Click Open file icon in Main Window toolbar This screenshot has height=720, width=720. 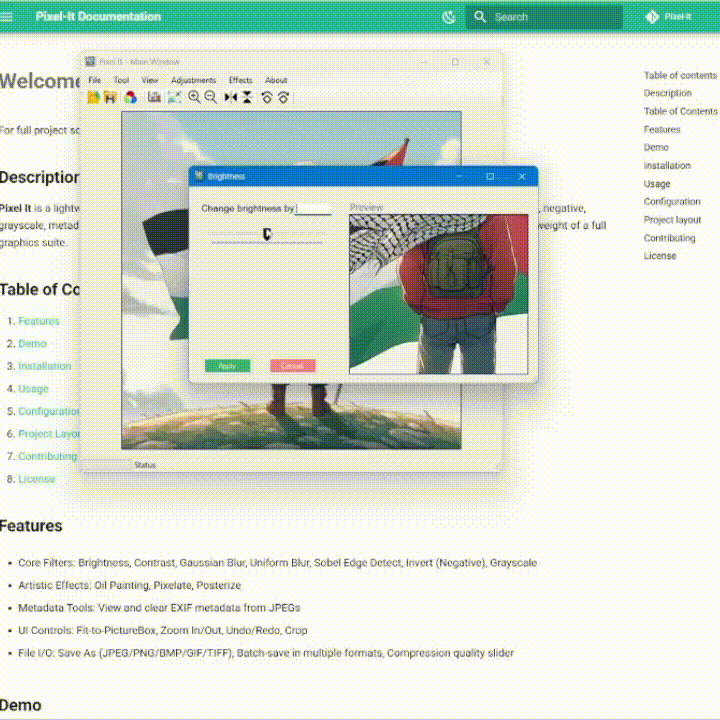click(94, 97)
